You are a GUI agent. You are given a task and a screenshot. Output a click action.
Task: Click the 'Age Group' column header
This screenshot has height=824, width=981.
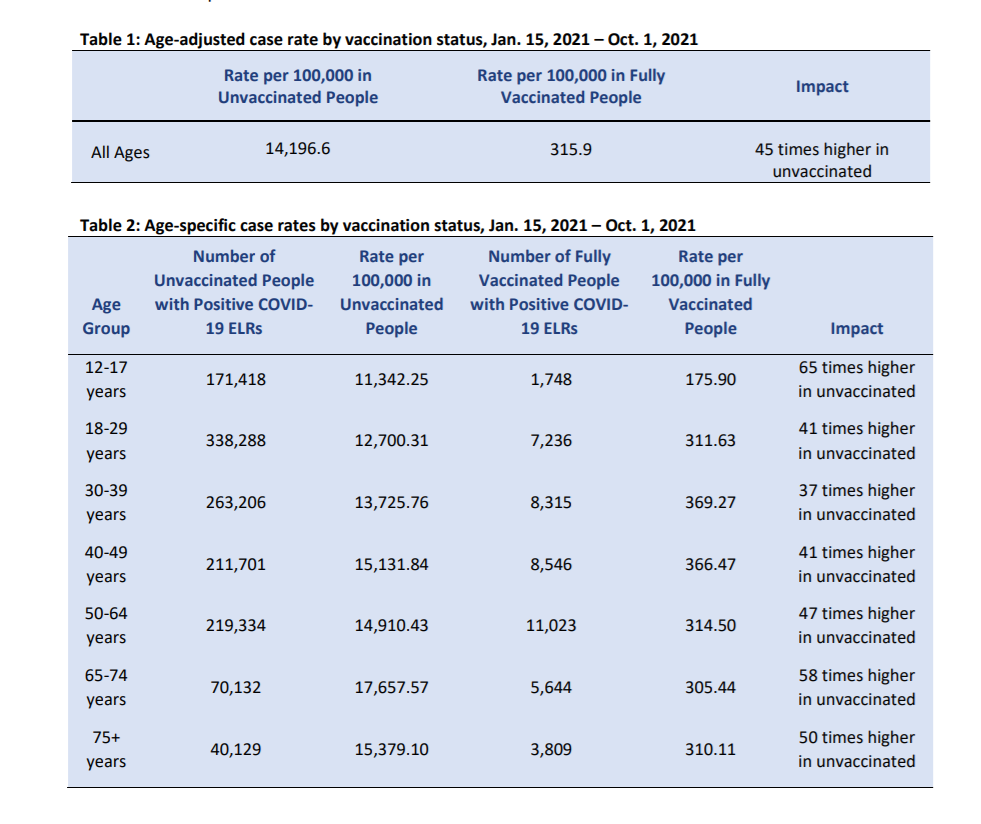(106, 316)
